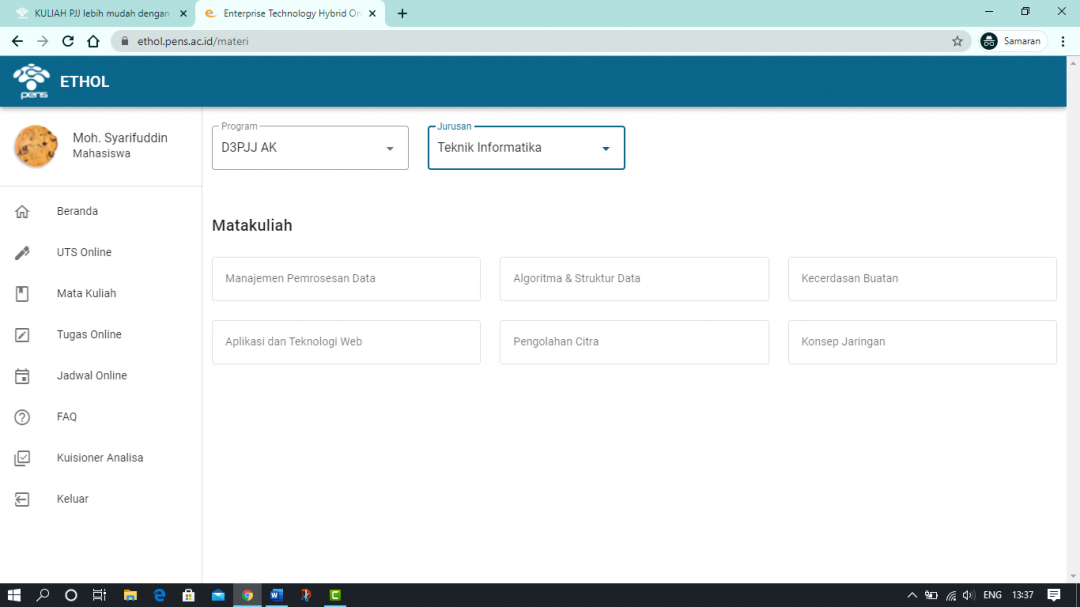Click the profile photo of Moh. Syarifuddin
The width and height of the screenshot is (1080, 607).
tap(36, 146)
